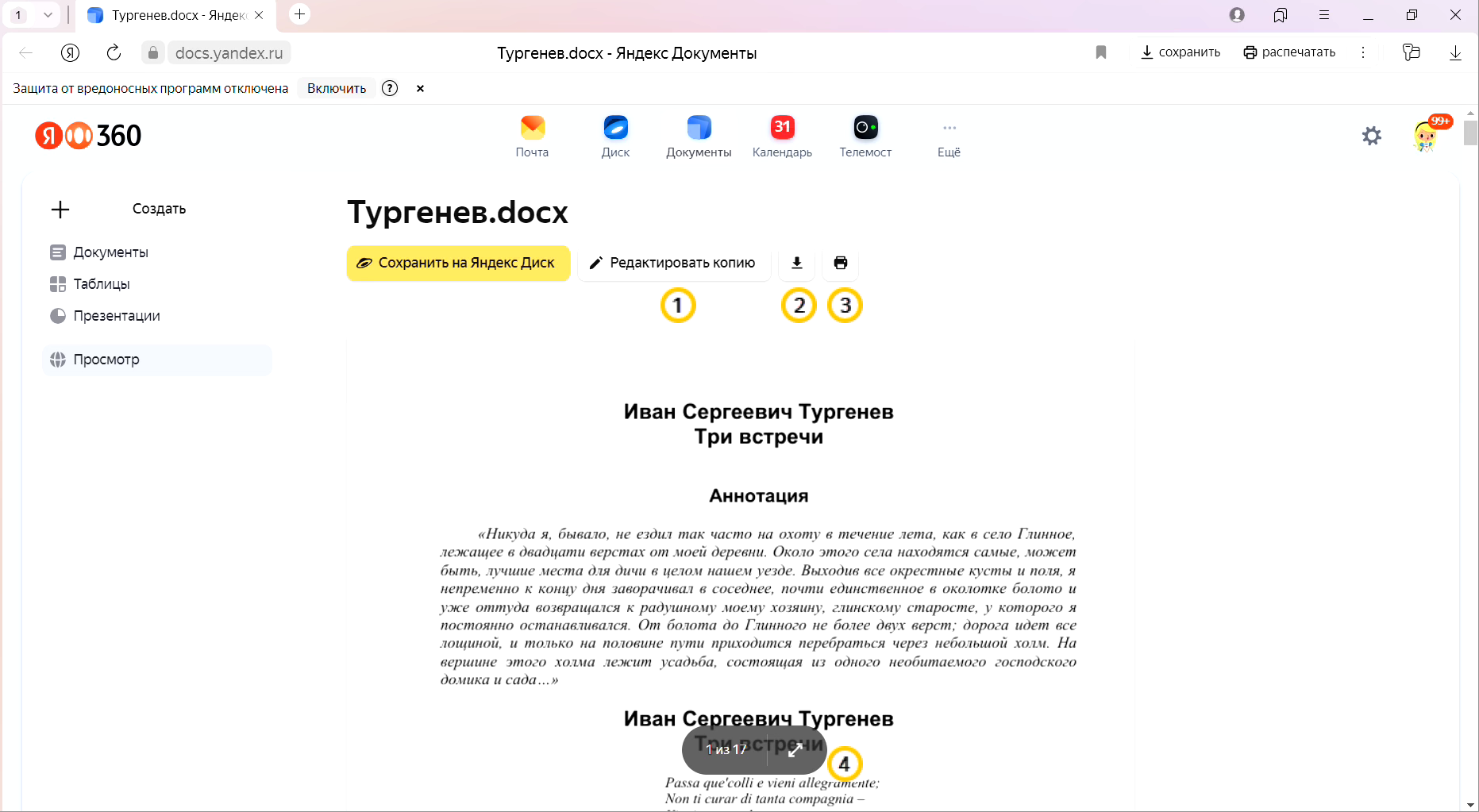
Task: Open the tab group counter dropdown
Action: (33, 15)
